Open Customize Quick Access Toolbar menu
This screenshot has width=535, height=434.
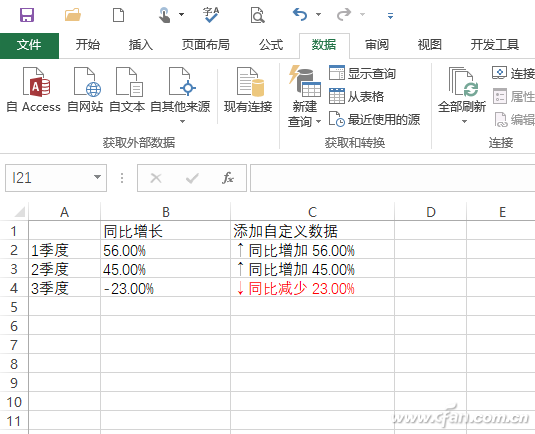click(x=390, y=15)
